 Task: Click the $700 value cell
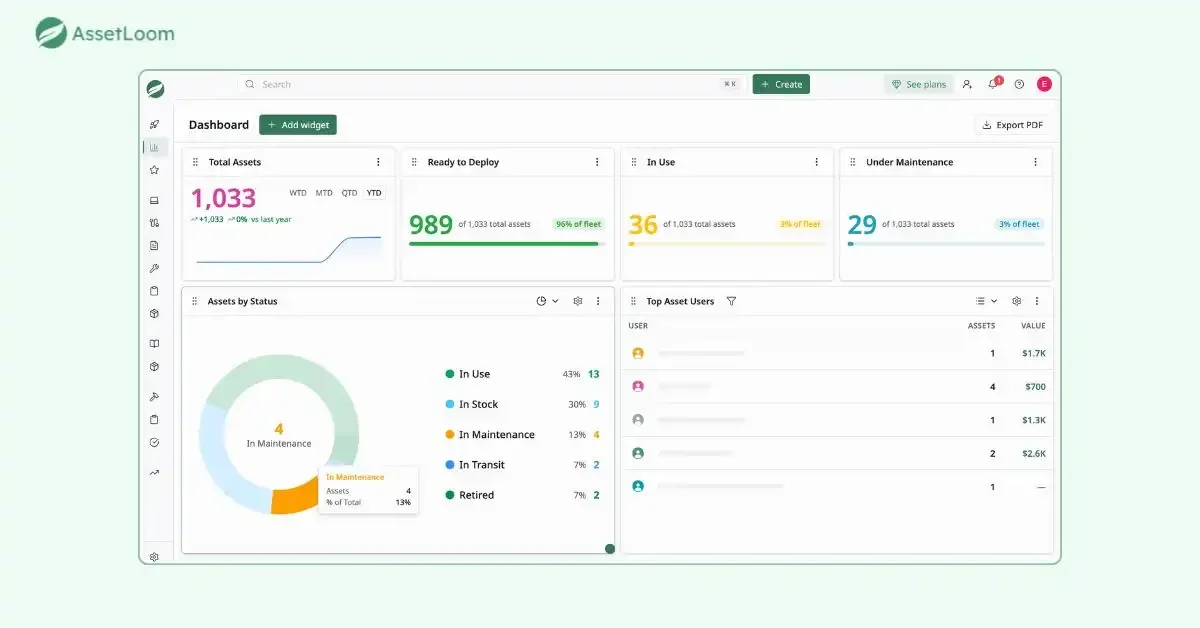tap(1035, 387)
